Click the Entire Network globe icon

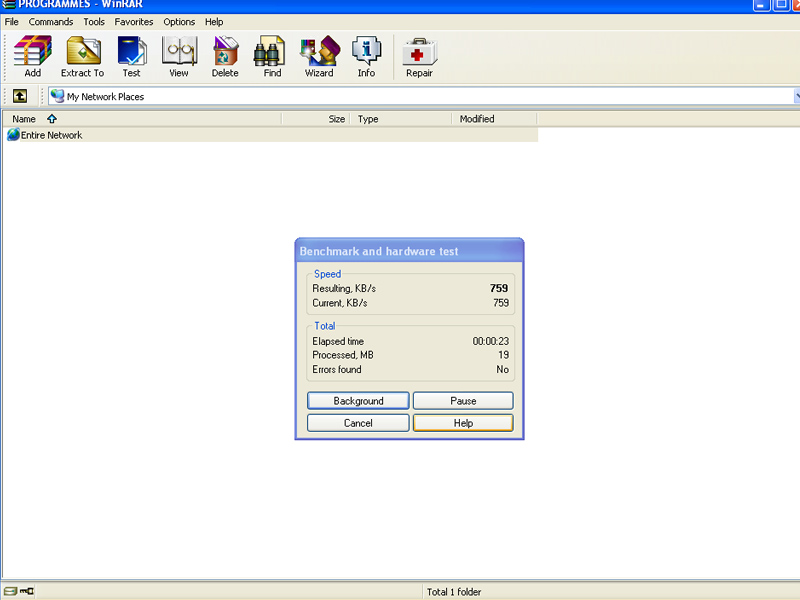tap(13, 135)
